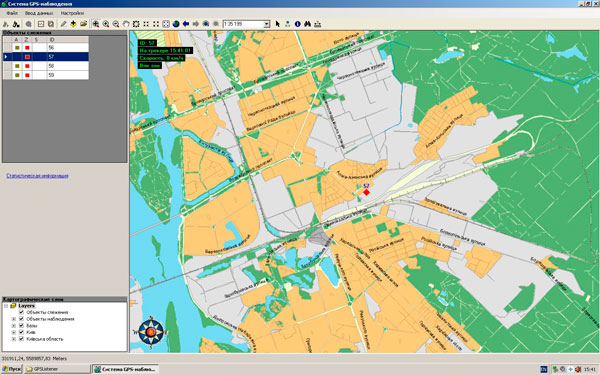Open the map scale dropdown arrow
600x375 pixels.
click(x=267, y=24)
